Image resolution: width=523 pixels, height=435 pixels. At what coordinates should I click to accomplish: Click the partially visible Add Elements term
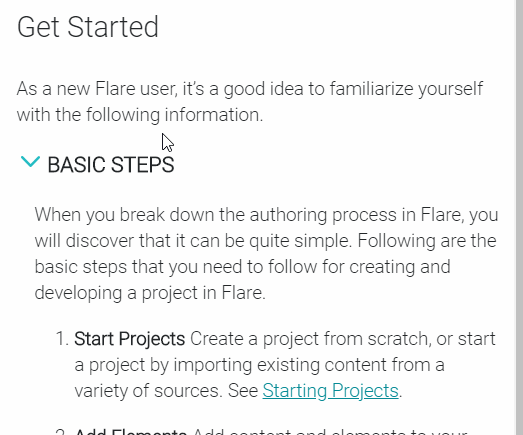130,432
